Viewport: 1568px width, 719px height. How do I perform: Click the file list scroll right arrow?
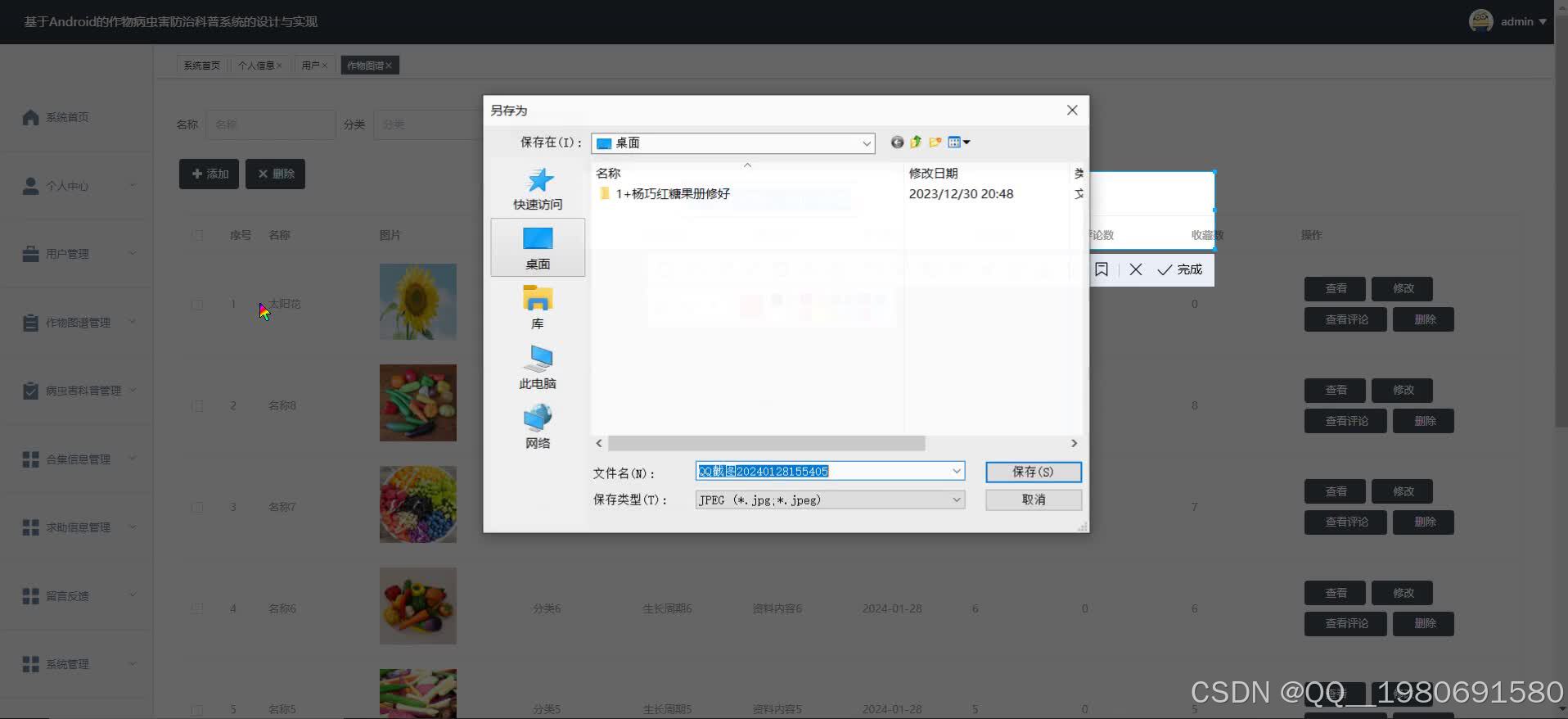click(1074, 443)
